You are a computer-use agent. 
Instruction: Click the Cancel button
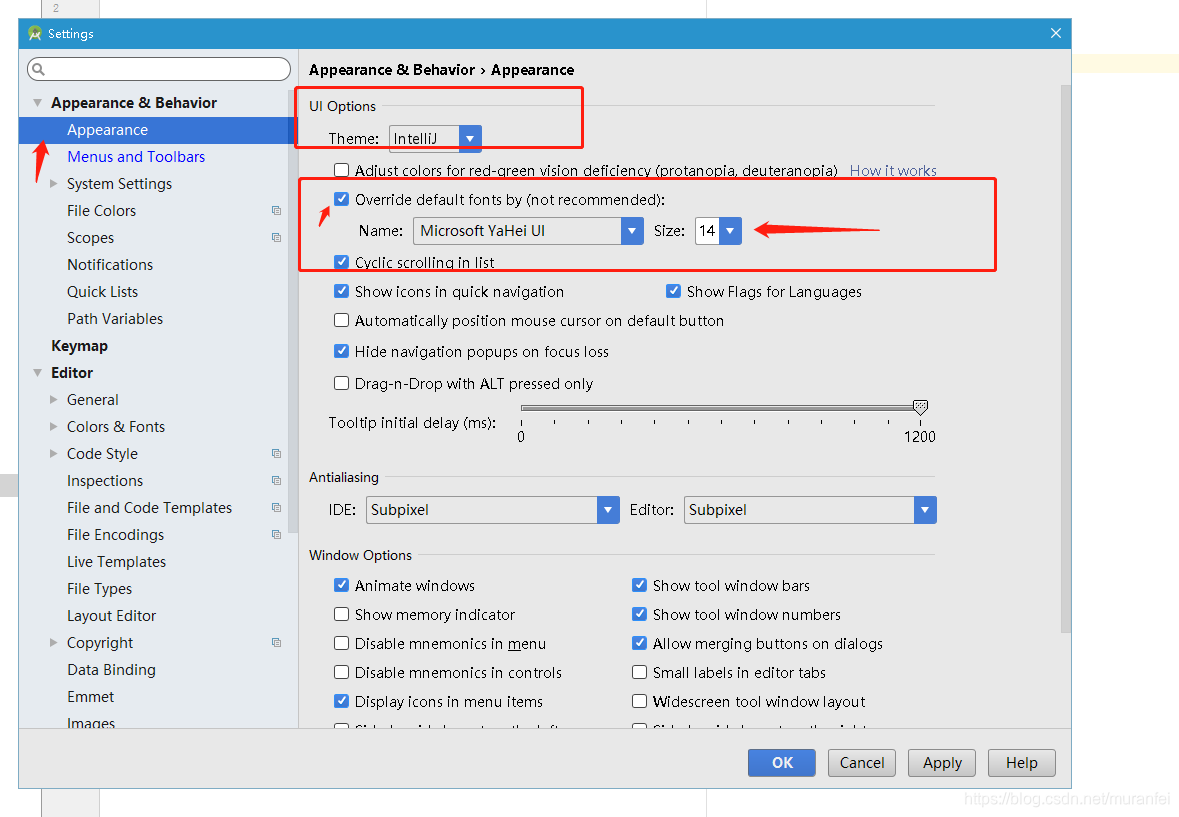(x=862, y=763)
